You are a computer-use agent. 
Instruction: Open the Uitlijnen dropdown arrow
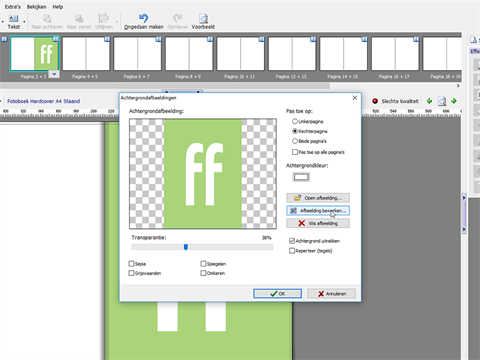[x=117, y=22]
